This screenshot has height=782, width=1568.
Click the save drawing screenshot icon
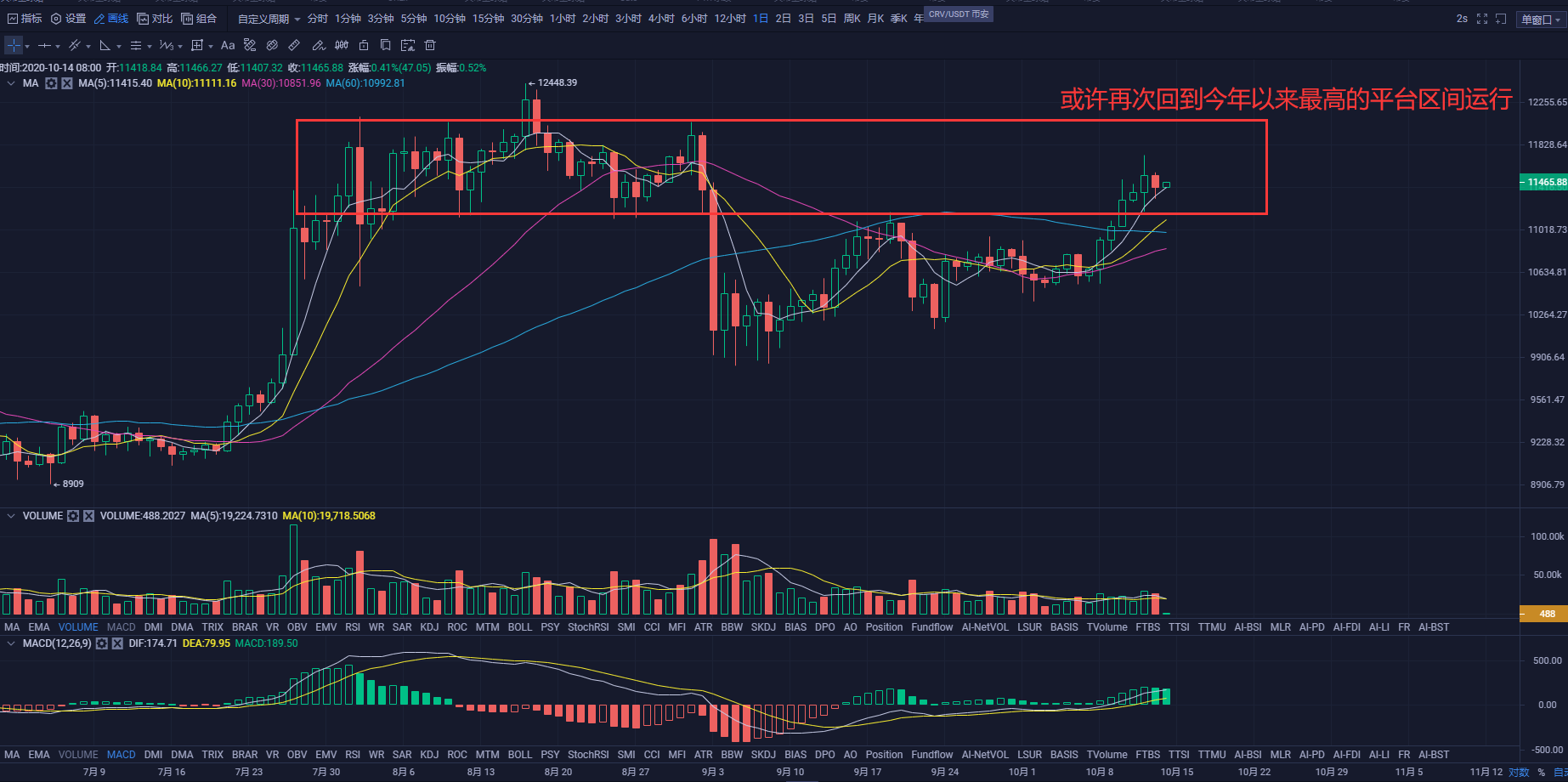click(408, 45)
